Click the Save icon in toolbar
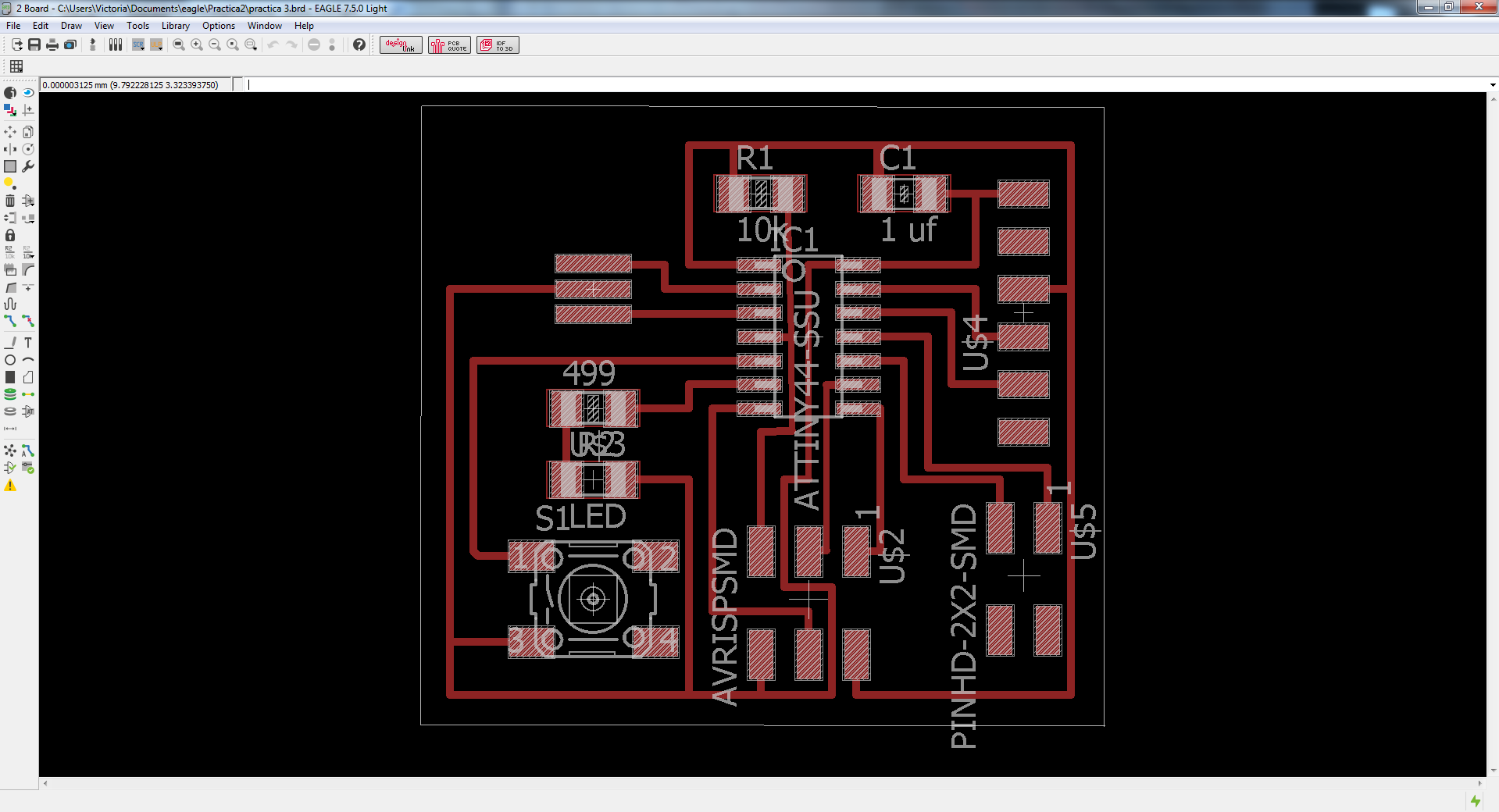1499x812 pixels. [34, 45]
